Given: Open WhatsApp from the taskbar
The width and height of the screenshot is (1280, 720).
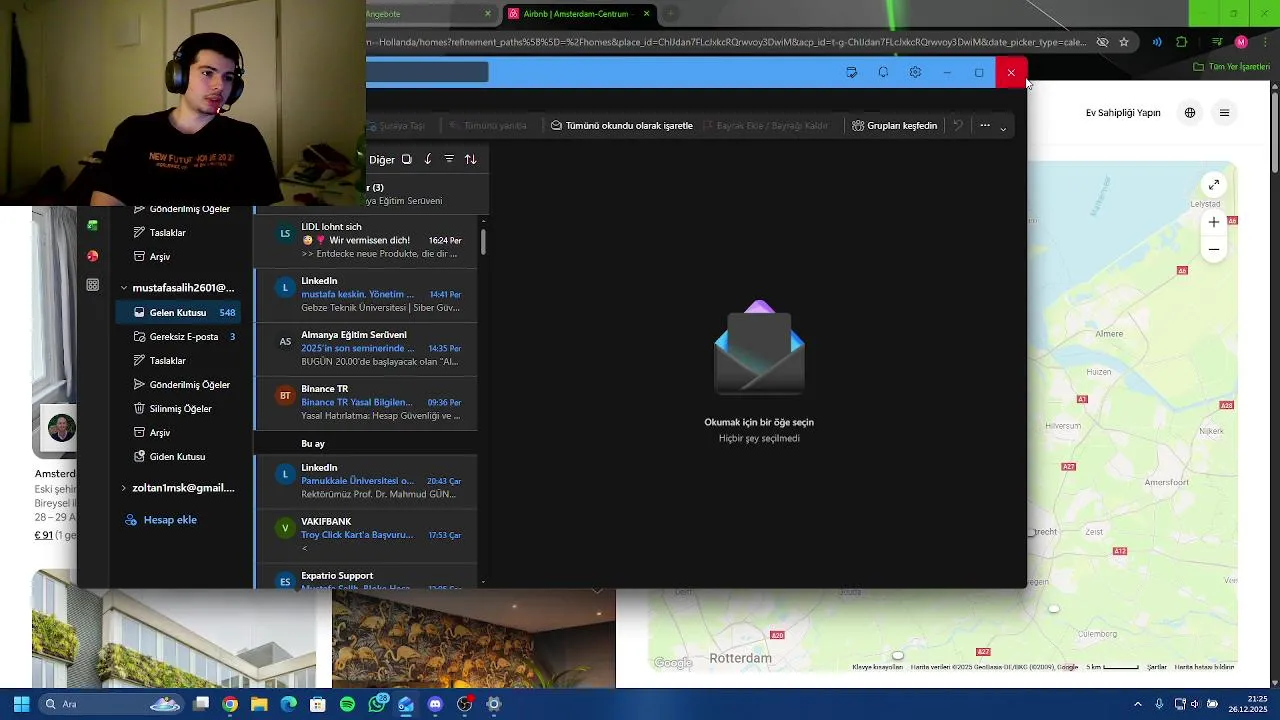Looking at the screenshot, I should click(x=377, y=704).
